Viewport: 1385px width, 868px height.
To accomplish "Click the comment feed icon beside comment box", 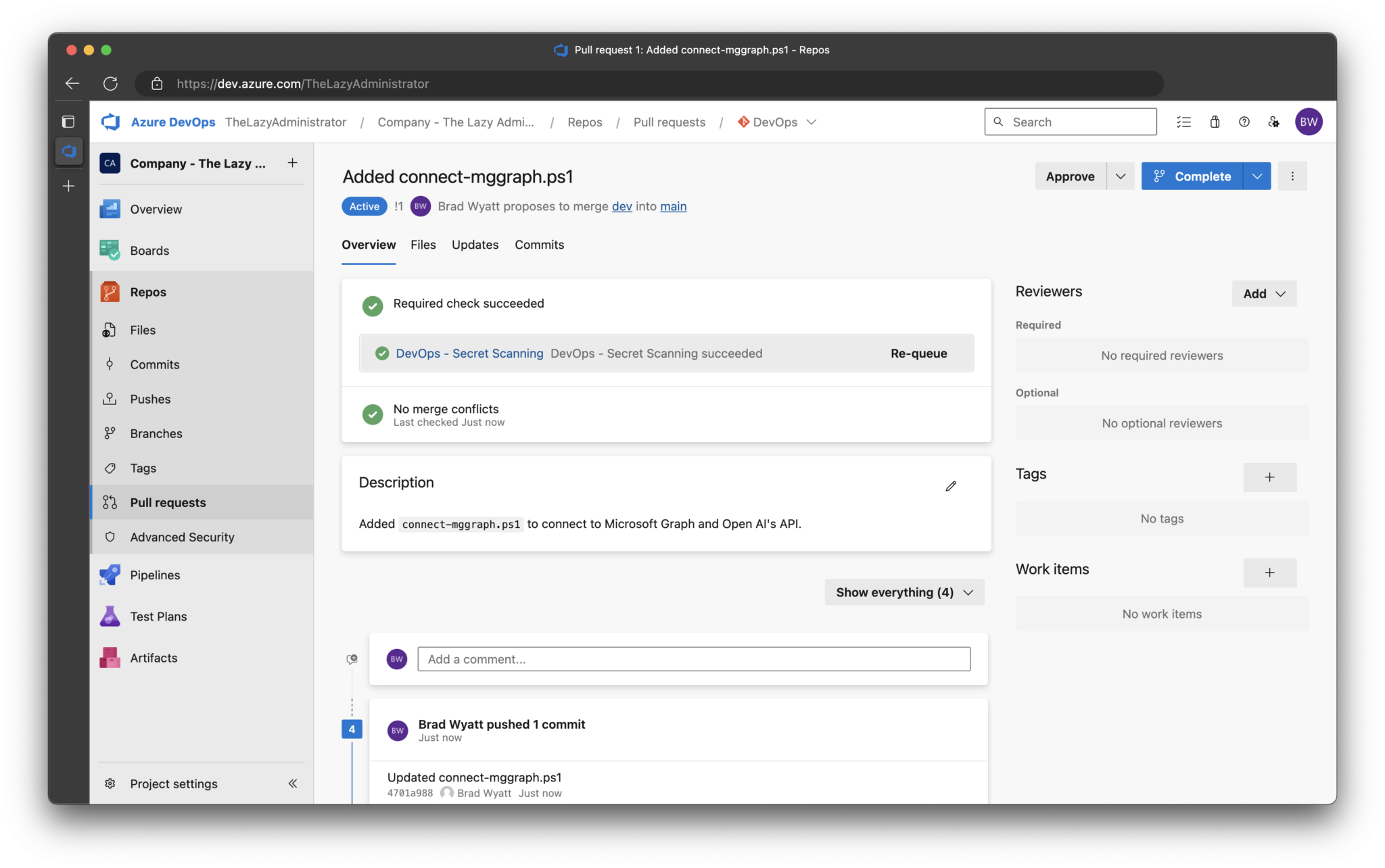I will (352, 659).
